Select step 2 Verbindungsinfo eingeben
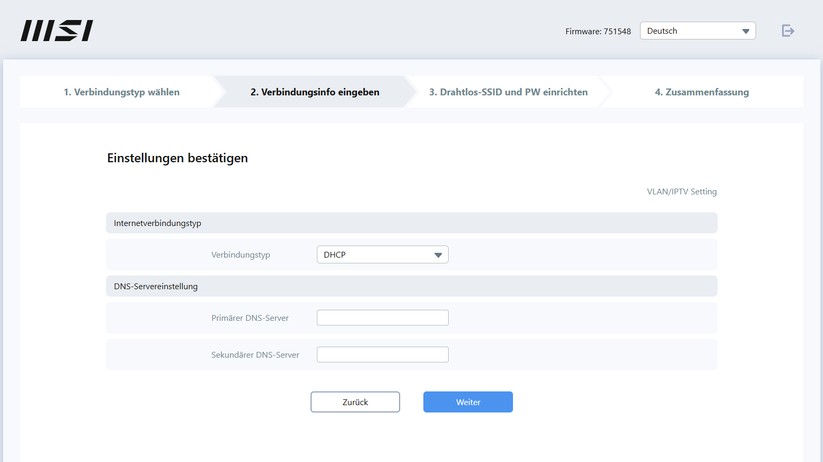The height and width of the screenshot is (462, 823). [314, 92]
